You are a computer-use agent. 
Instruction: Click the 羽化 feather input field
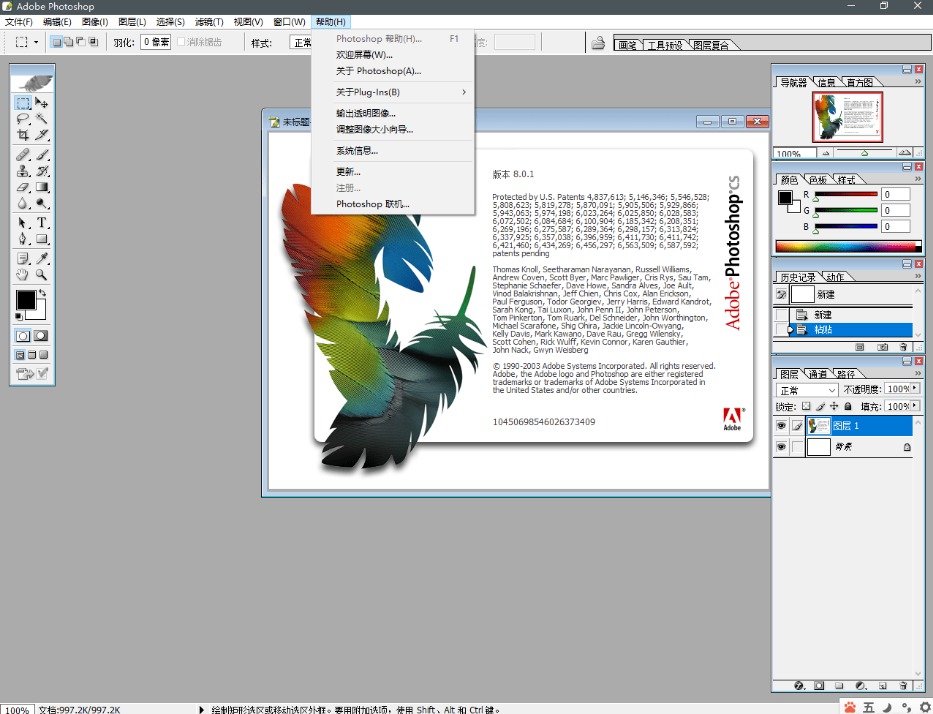tap(155, 42)
